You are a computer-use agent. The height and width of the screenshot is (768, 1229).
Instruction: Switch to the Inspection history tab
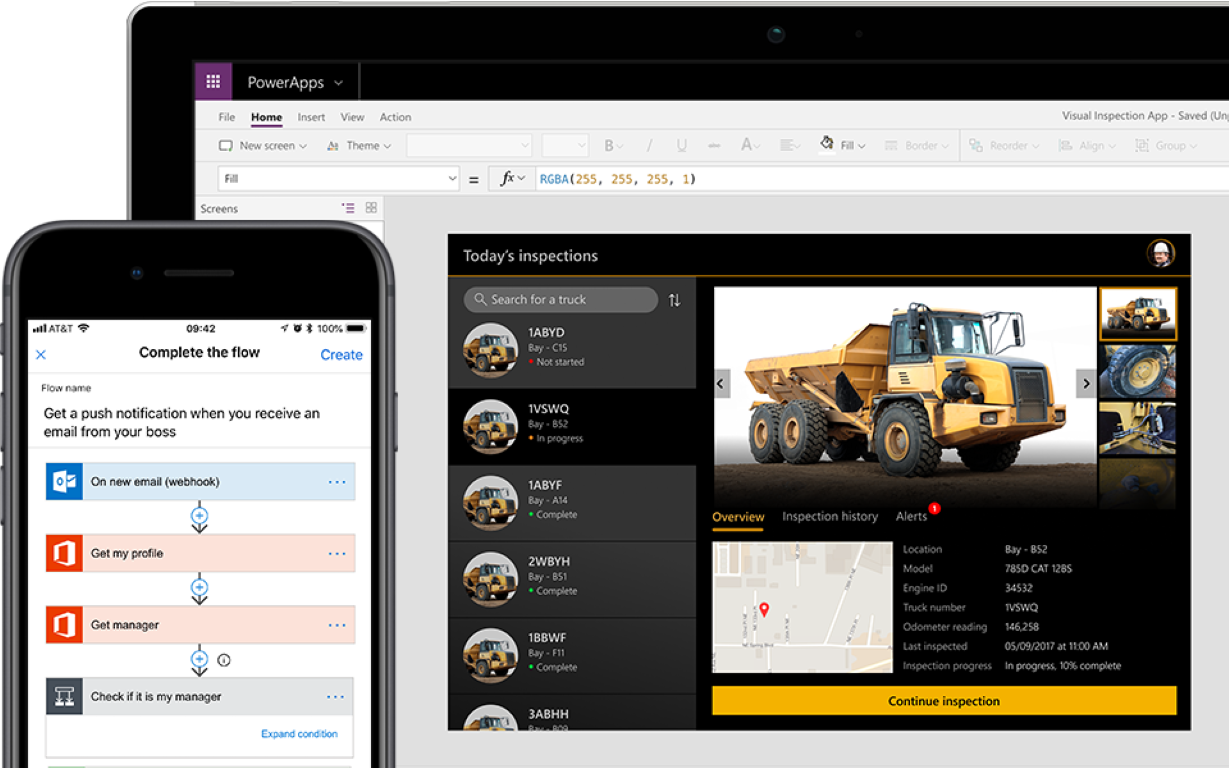click(830, 517)
